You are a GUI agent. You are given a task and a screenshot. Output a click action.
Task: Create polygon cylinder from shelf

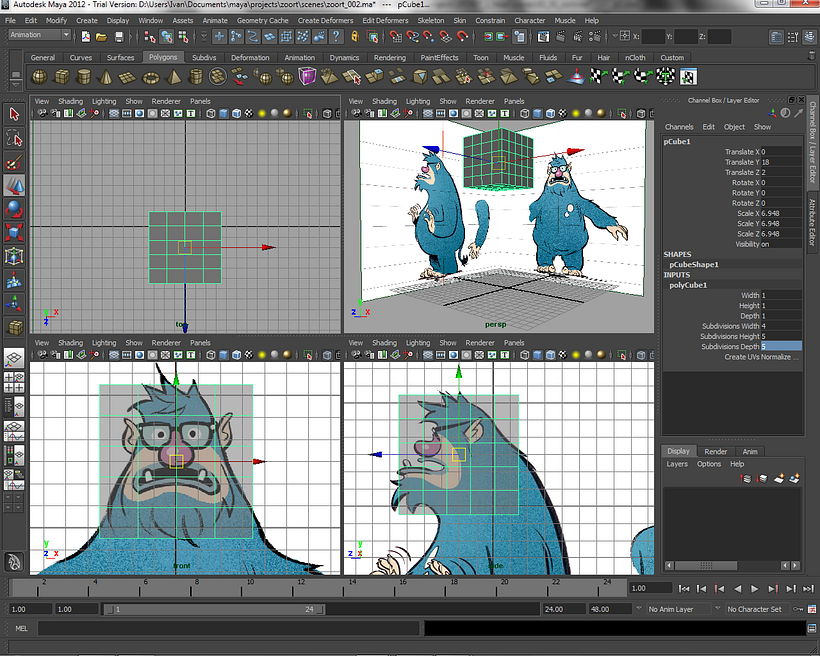(x=84, y=77)
